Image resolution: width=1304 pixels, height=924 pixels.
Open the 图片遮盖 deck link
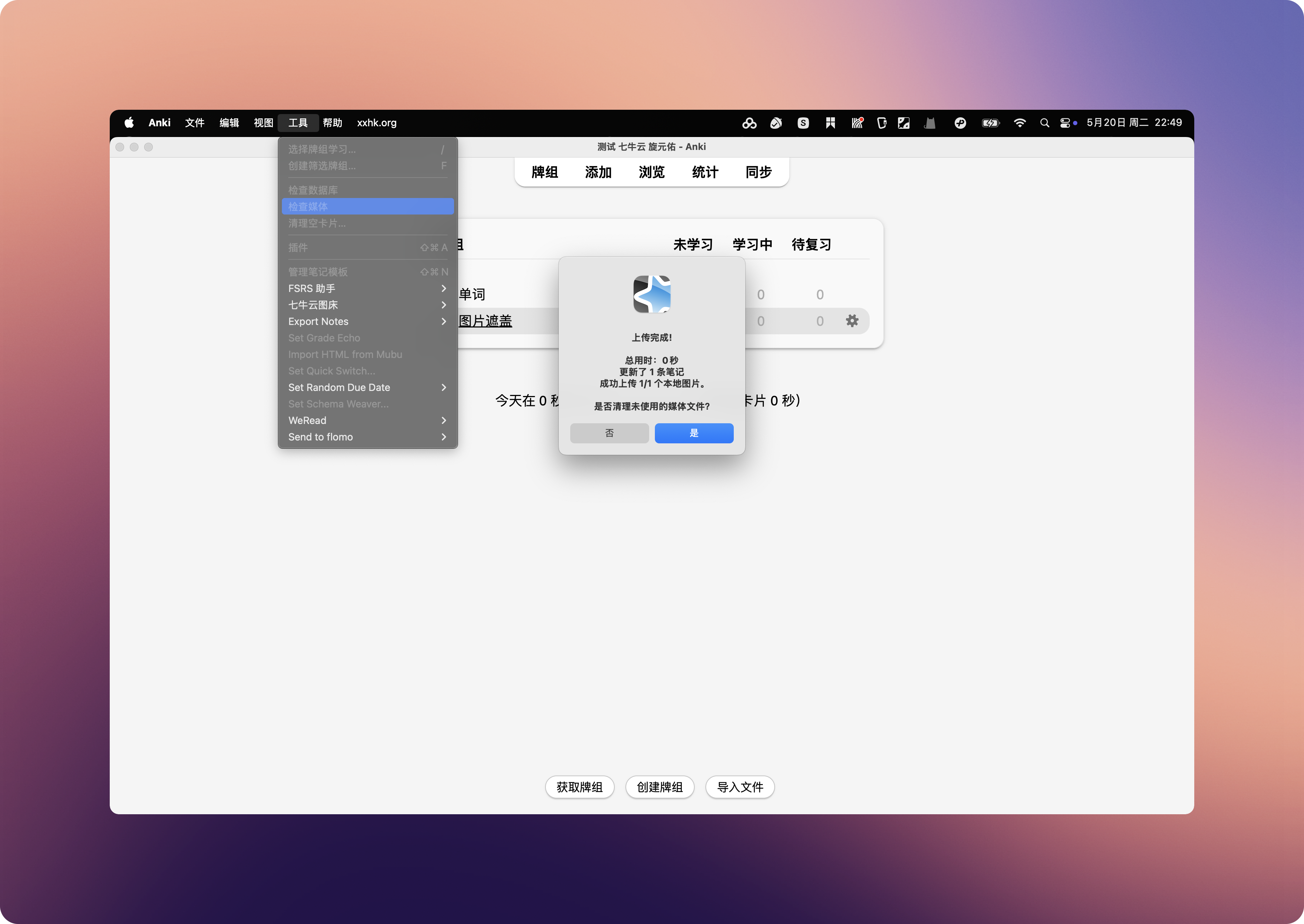tap(485, 321)
